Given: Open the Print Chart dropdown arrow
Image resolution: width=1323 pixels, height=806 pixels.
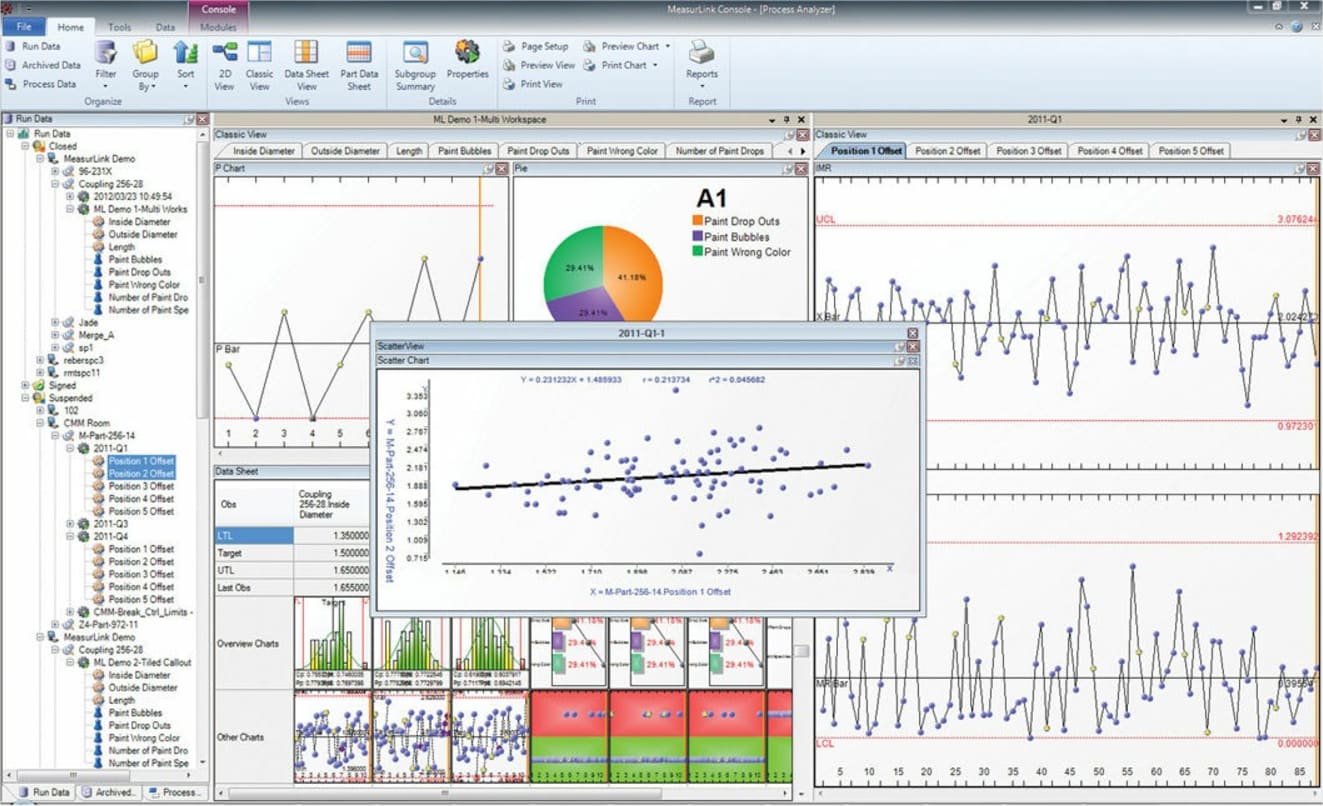Looking at the screenshot, I should coord(655,65).
